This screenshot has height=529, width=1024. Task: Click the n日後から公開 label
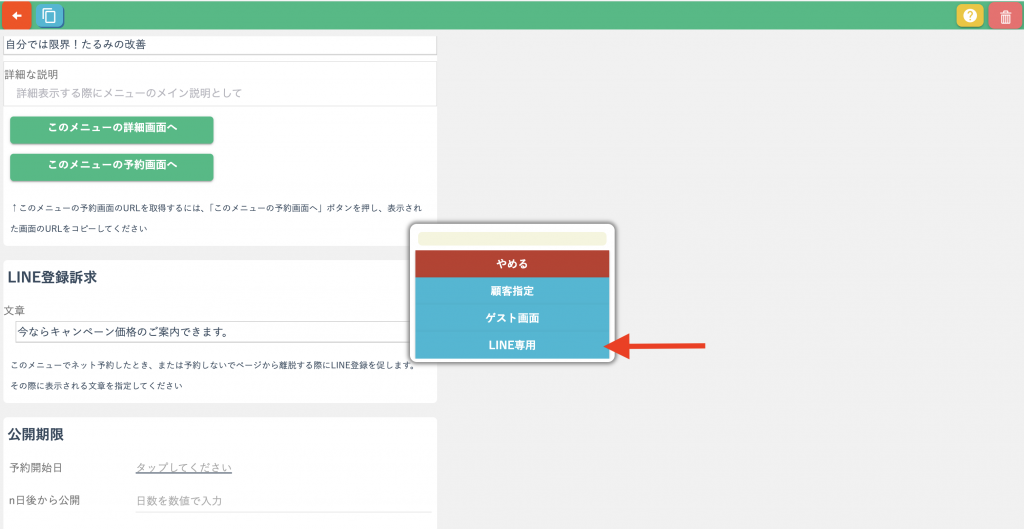[44, 500]
